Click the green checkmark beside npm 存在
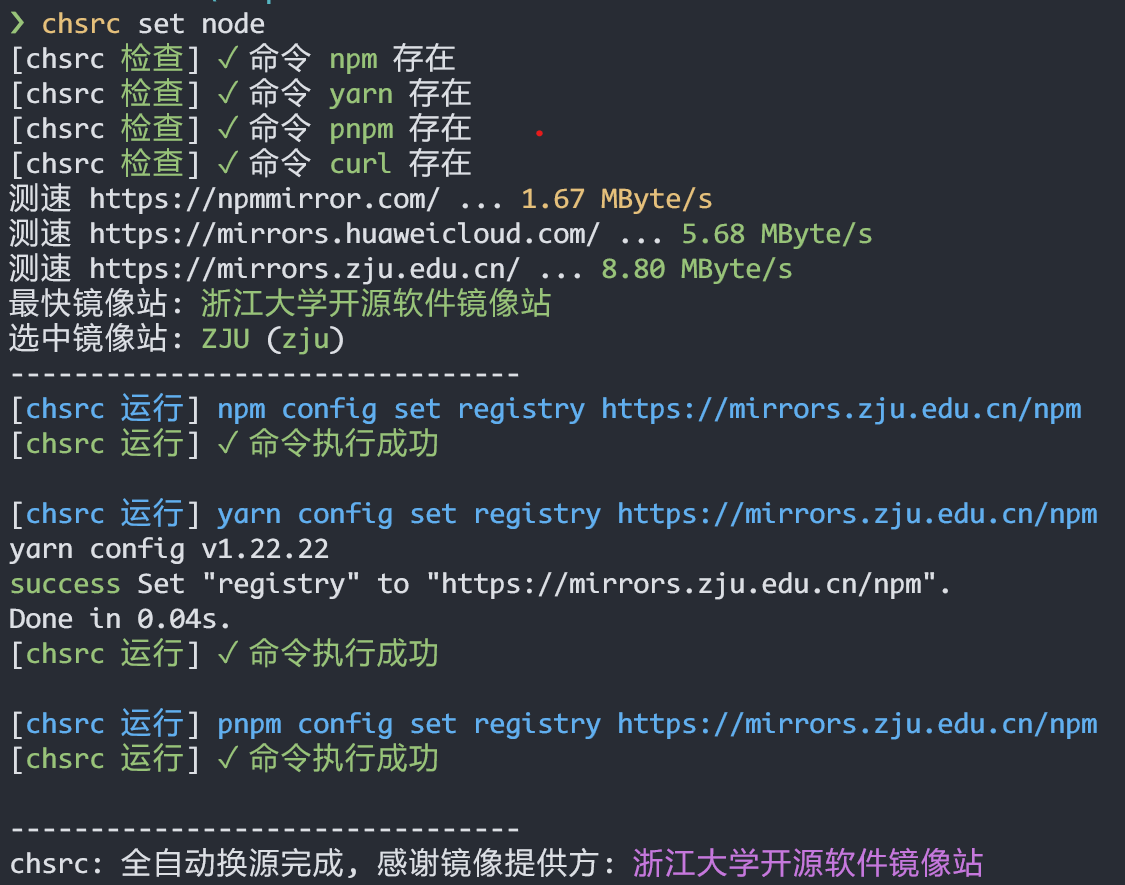The width and height of the screenshot is (1125, 885). [x=227, y=58]
